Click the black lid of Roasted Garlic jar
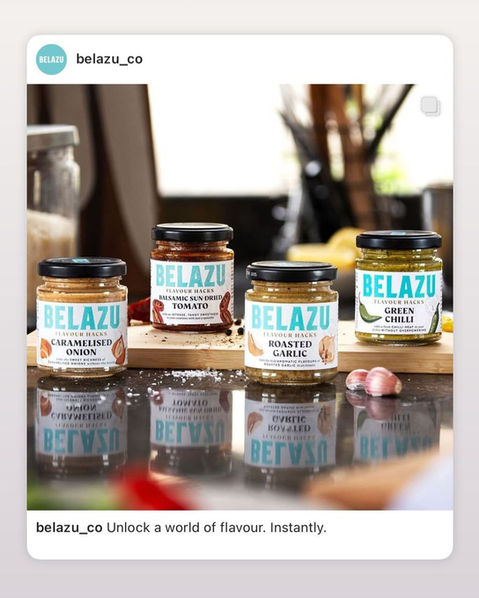This screenshot has height=598, width=479. 292,271
